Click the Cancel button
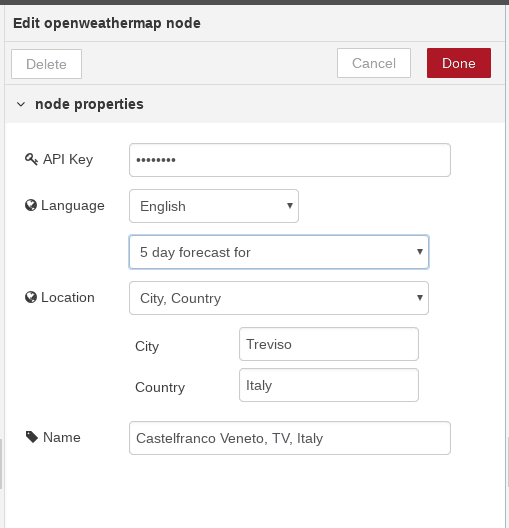Screen dimensions: 509x528 pos(374,63)
